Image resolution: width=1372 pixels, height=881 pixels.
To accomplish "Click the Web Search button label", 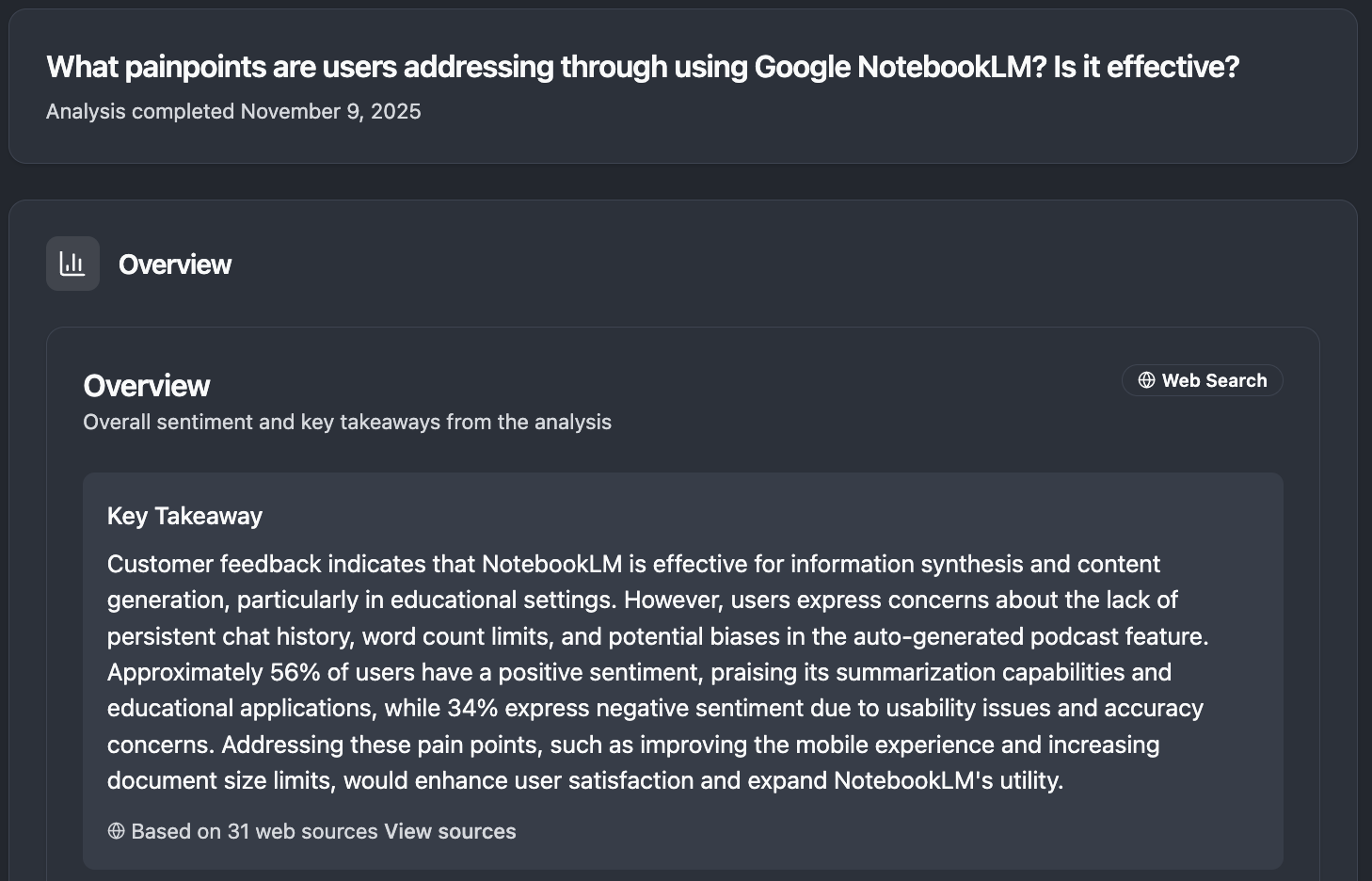I will tap(1215, 380).
